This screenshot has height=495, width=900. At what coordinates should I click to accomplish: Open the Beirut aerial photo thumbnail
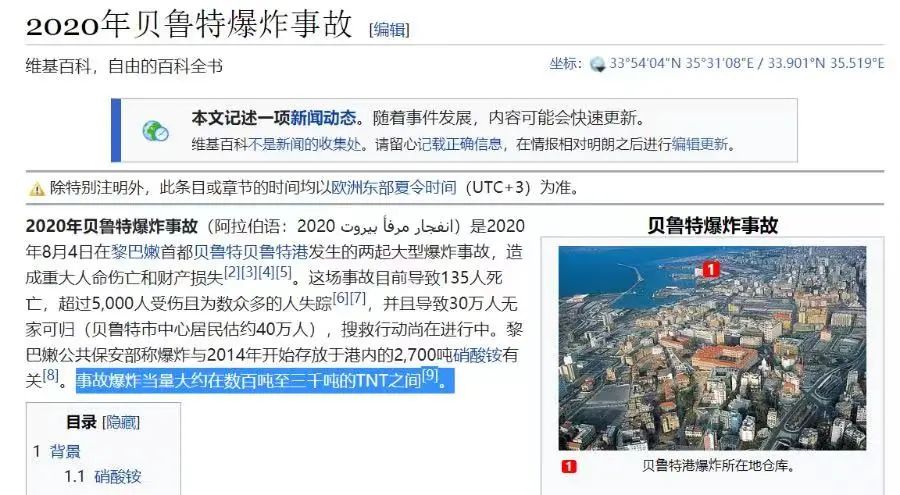click(x=712, y=348)
